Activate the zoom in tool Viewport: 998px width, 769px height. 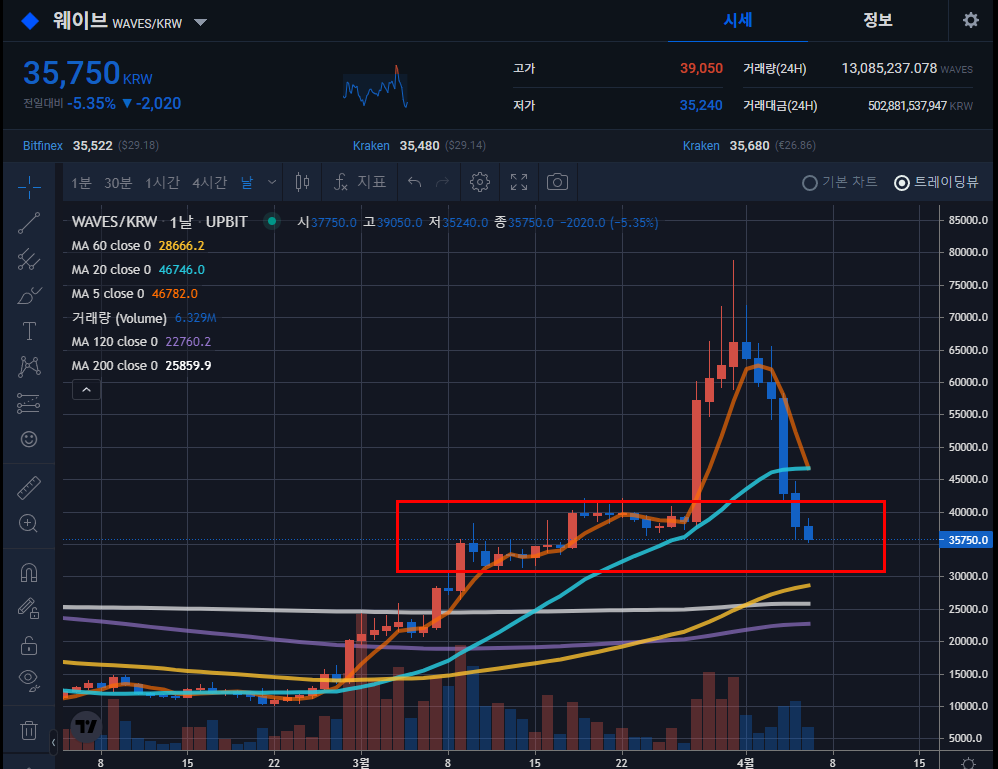coord(29,523)
